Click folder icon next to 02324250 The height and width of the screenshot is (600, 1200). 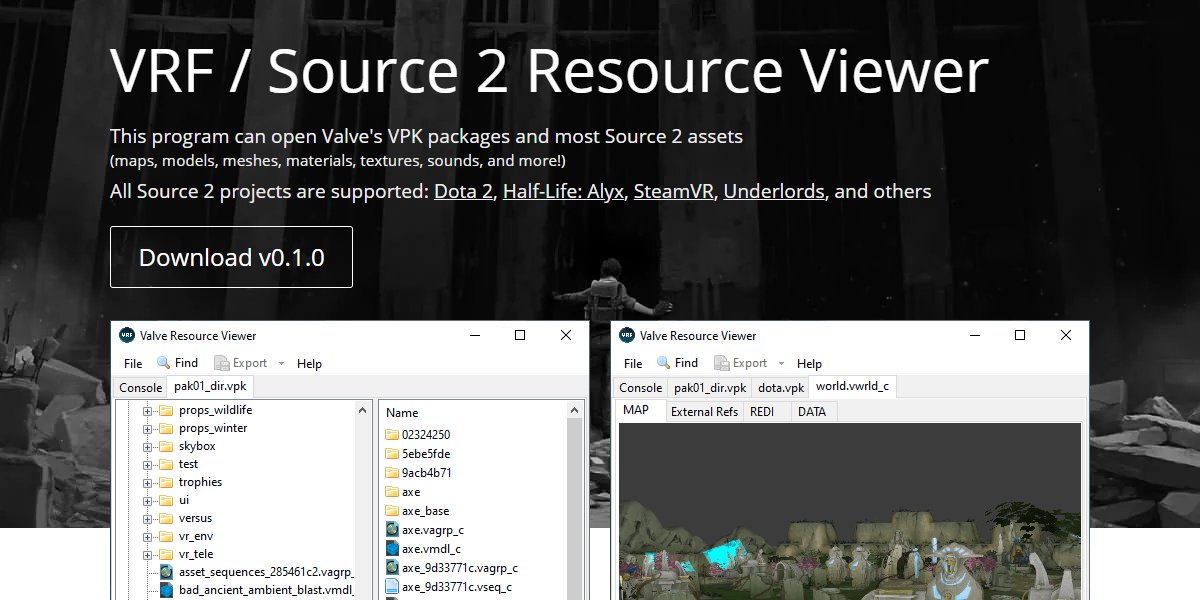coord(392,435)
